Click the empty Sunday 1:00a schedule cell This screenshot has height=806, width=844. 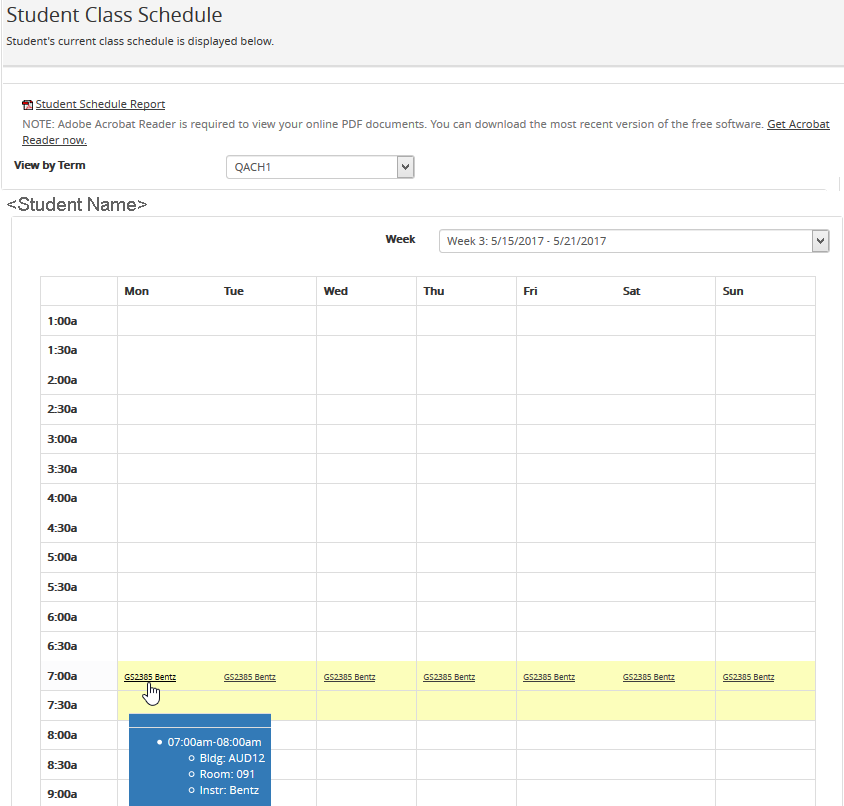coord(765,320)
